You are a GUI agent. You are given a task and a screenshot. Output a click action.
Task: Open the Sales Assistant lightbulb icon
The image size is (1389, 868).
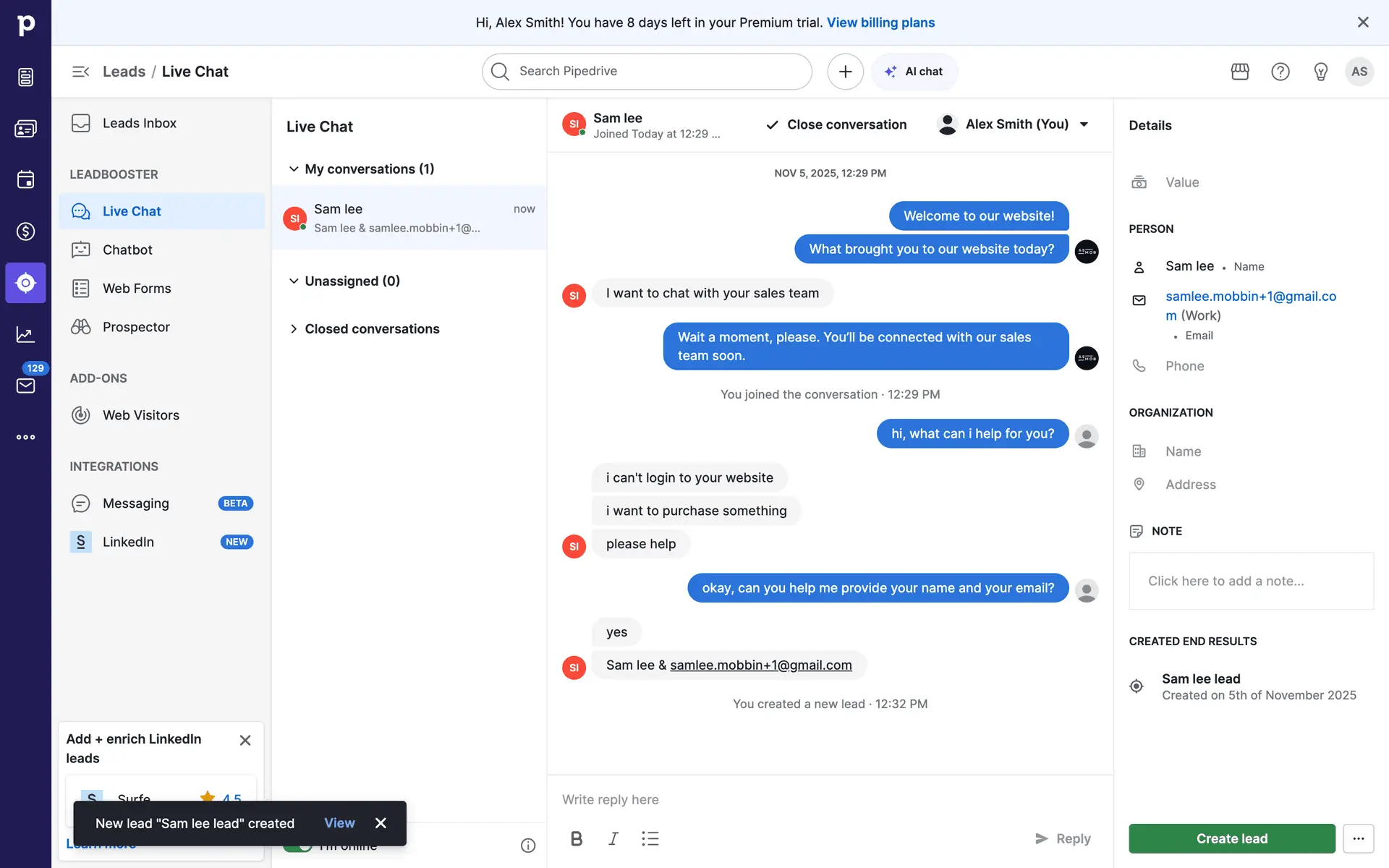1321,72
